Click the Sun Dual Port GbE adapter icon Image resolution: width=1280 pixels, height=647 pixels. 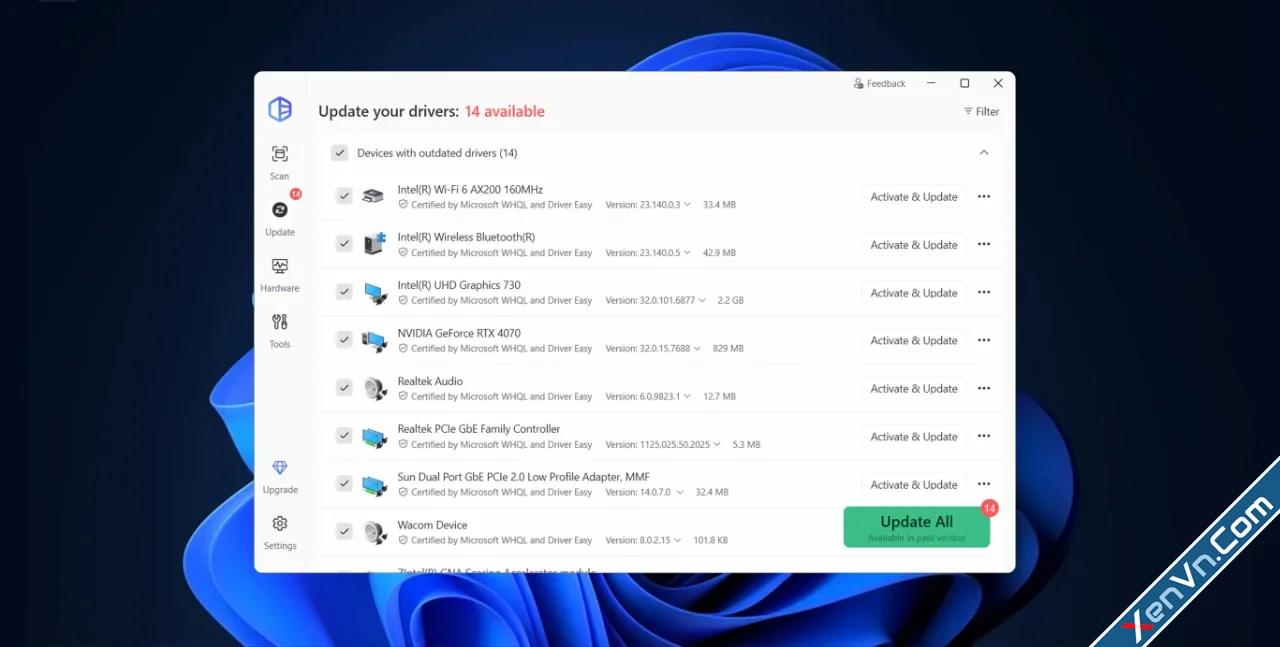click(x=375, y=484)
